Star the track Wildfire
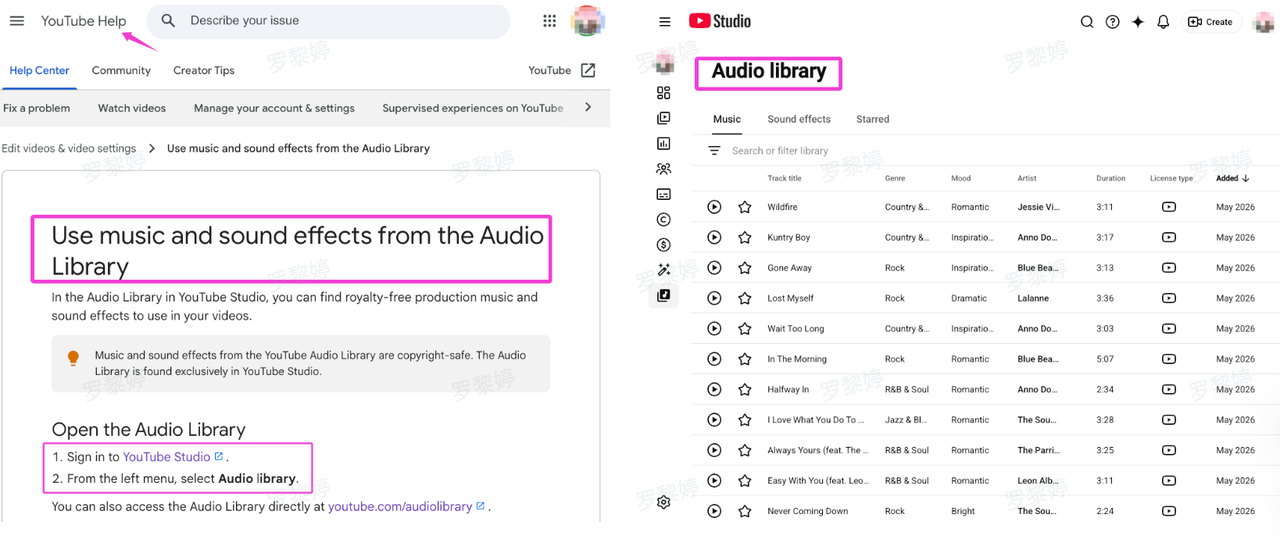 coord(745,207)
